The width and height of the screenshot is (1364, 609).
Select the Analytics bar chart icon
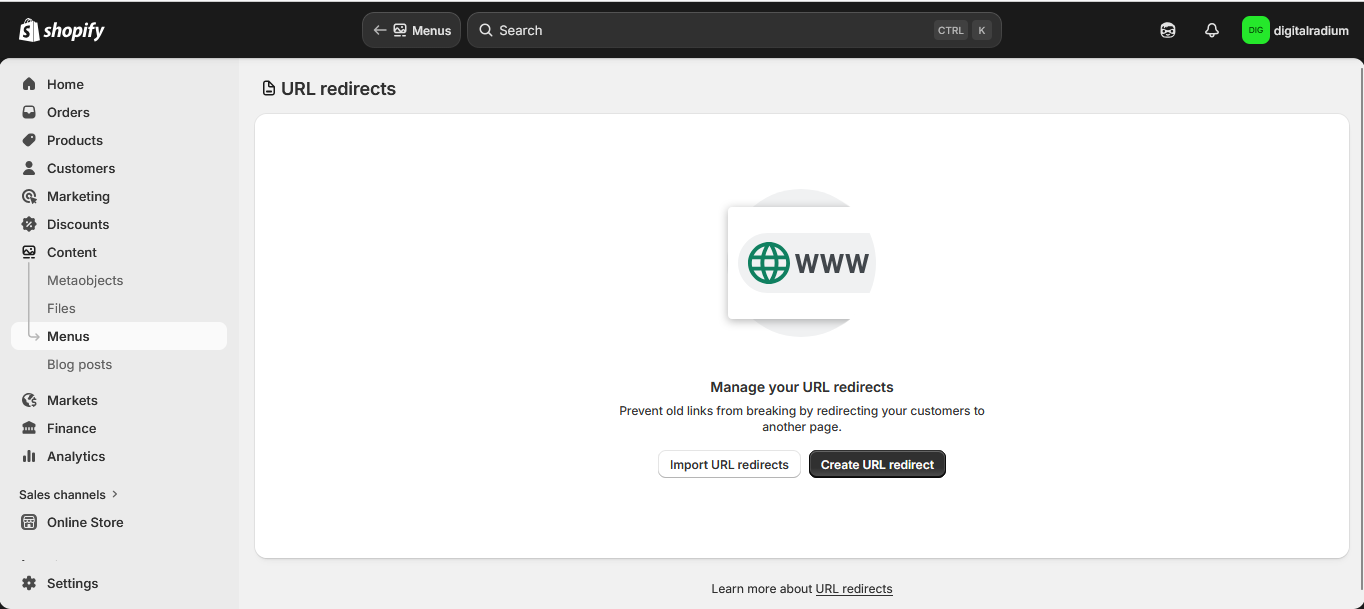[x=29, y=456]
